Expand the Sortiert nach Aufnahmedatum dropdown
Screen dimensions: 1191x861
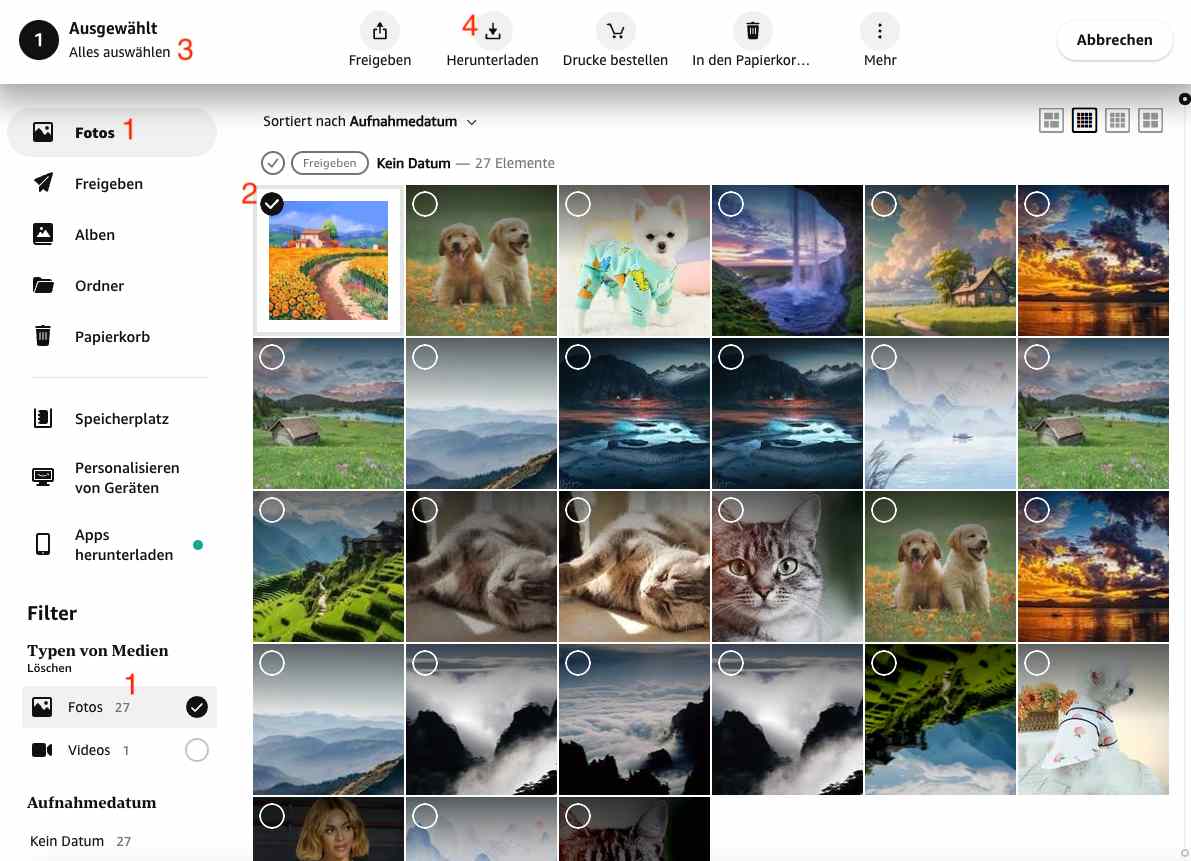click(x=370, y=121)
